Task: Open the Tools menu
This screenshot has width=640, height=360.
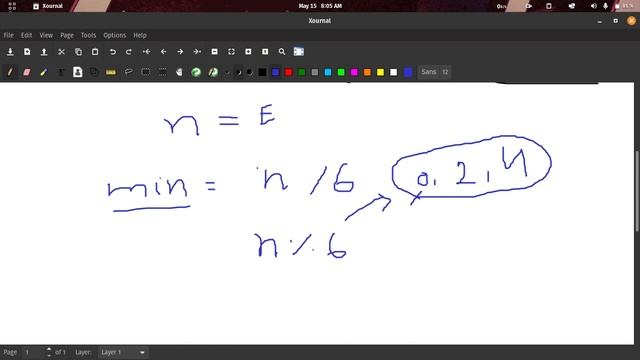Action: coord(88,35)
